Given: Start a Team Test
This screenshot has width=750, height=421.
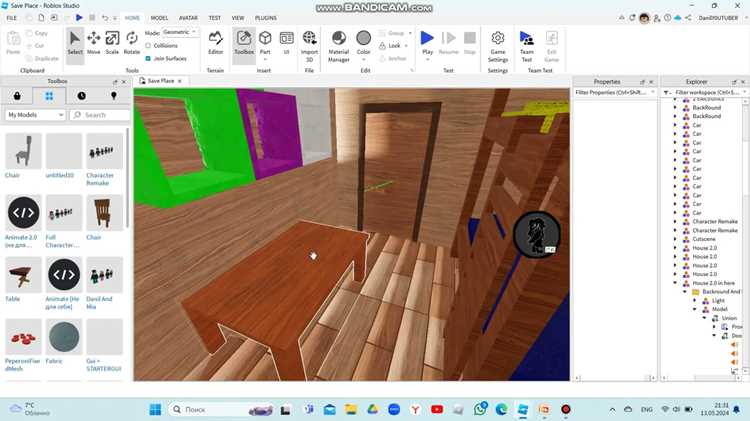Looking at the screenshot, I should click(527, 46).
